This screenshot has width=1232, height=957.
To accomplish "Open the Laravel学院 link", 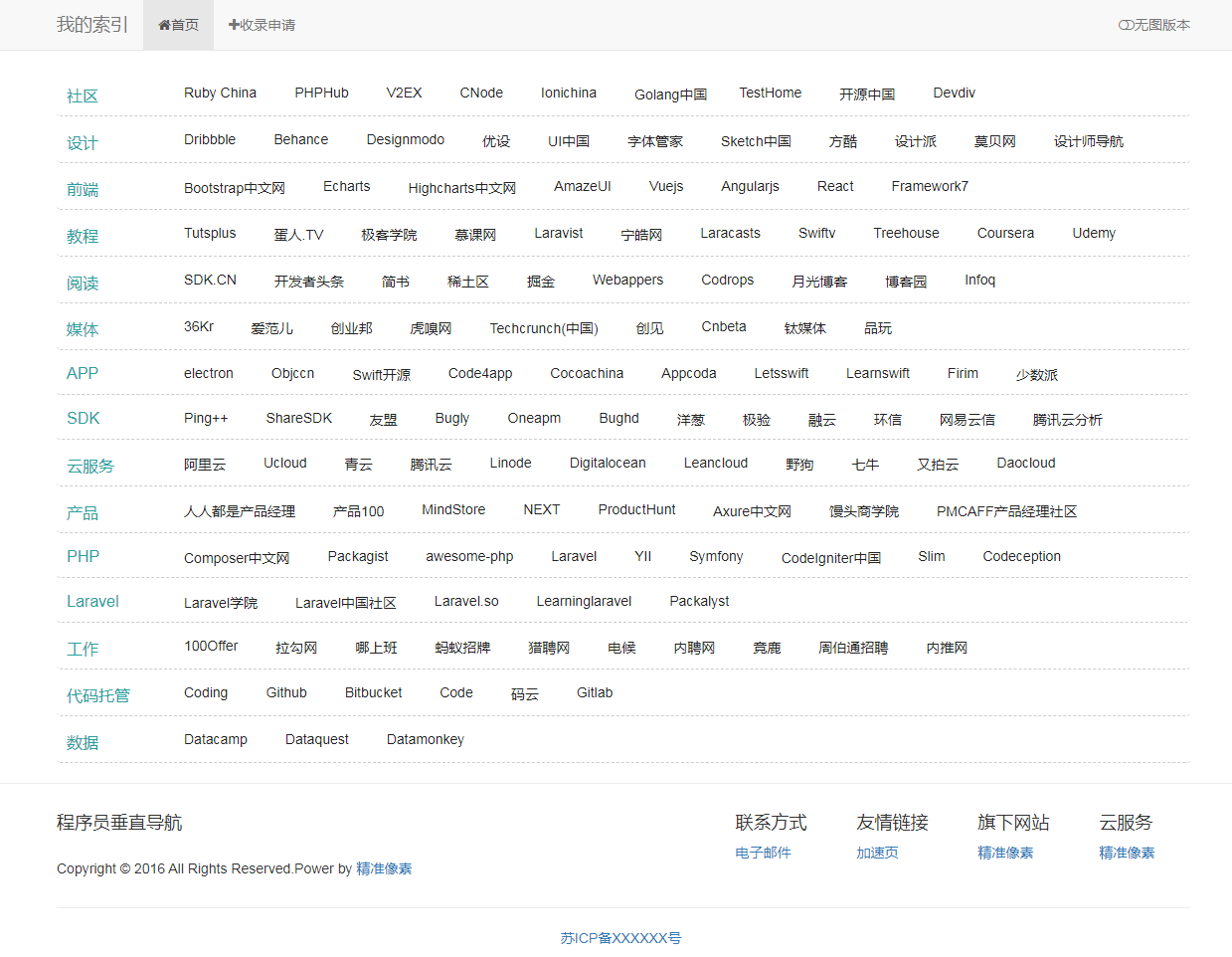I will 221,602.
